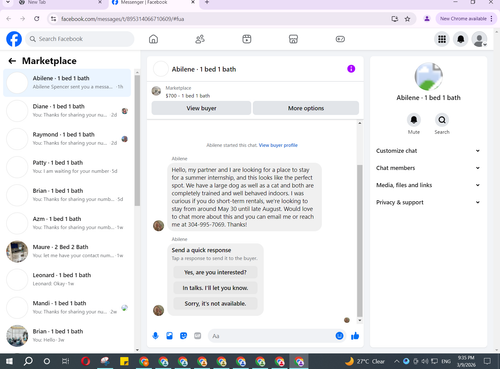Open Mandi - 1 bed 1 bath conversation

tap(67, 307)
